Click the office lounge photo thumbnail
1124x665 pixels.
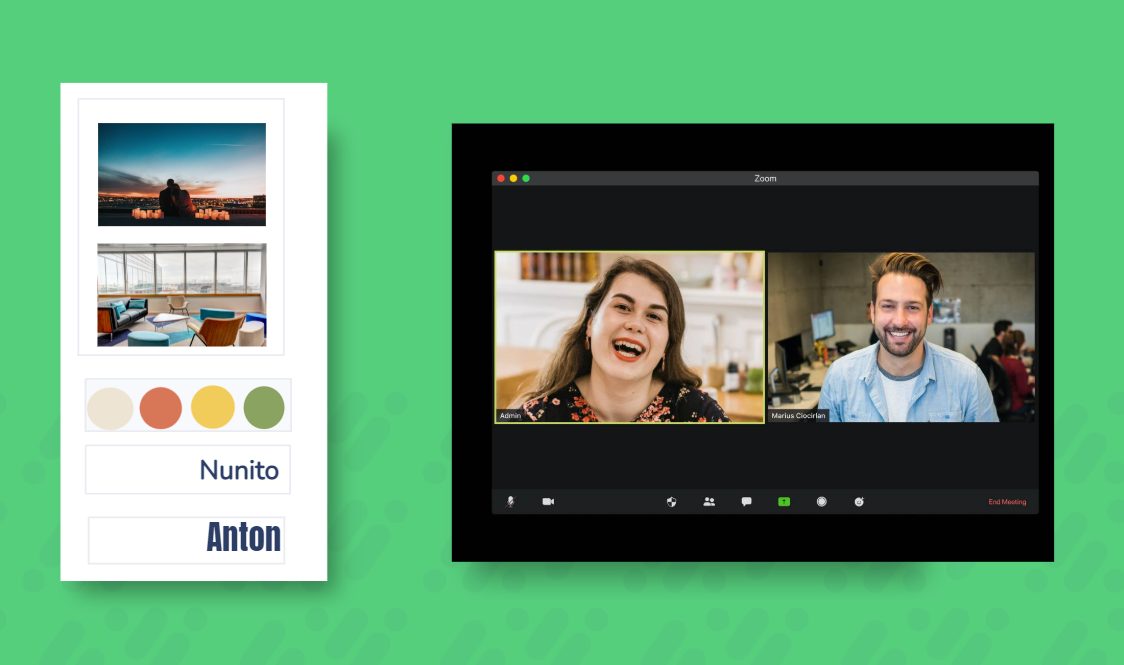point(182,295)
